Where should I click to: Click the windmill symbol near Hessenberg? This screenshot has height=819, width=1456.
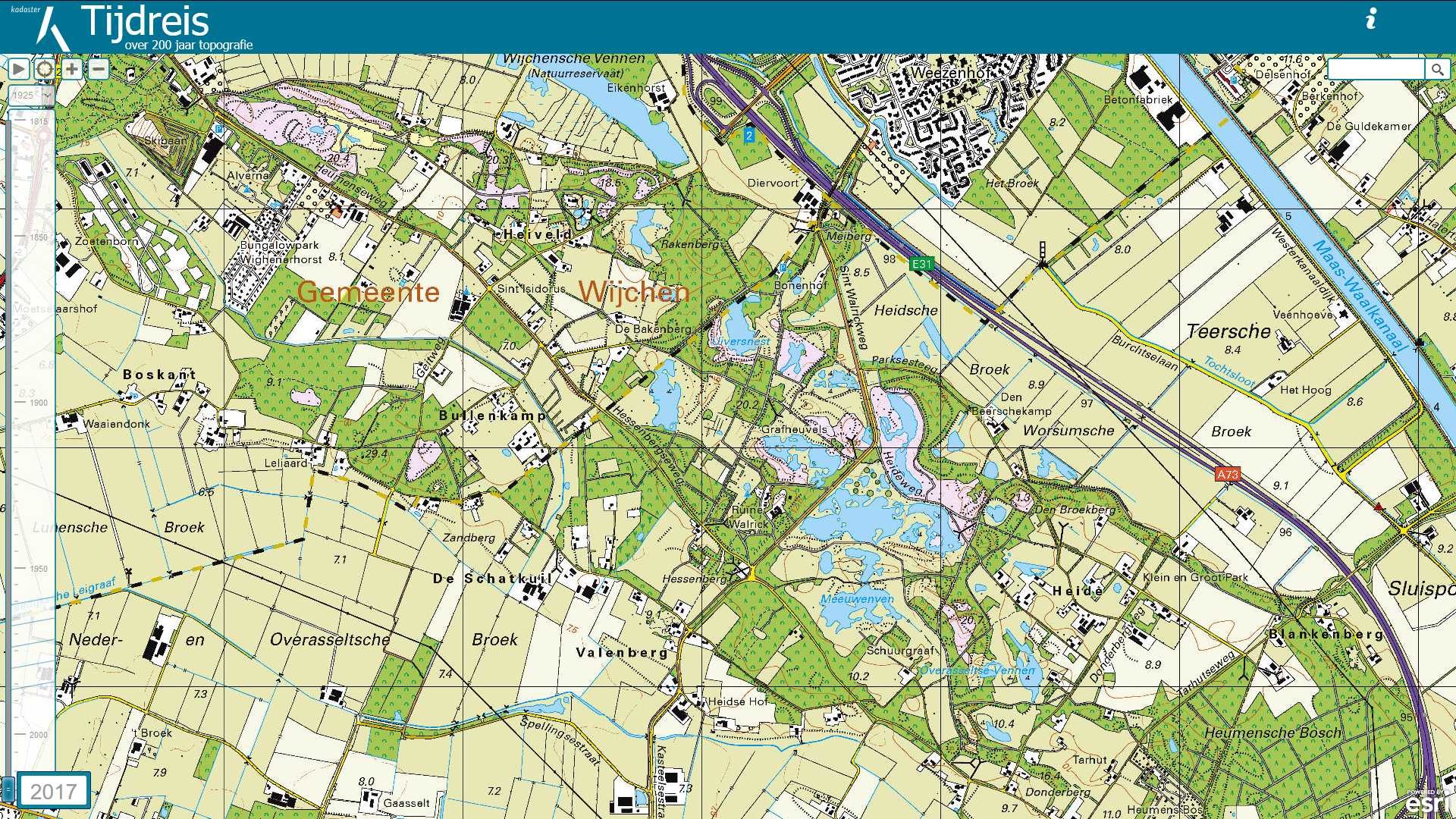tap(738, 569)
